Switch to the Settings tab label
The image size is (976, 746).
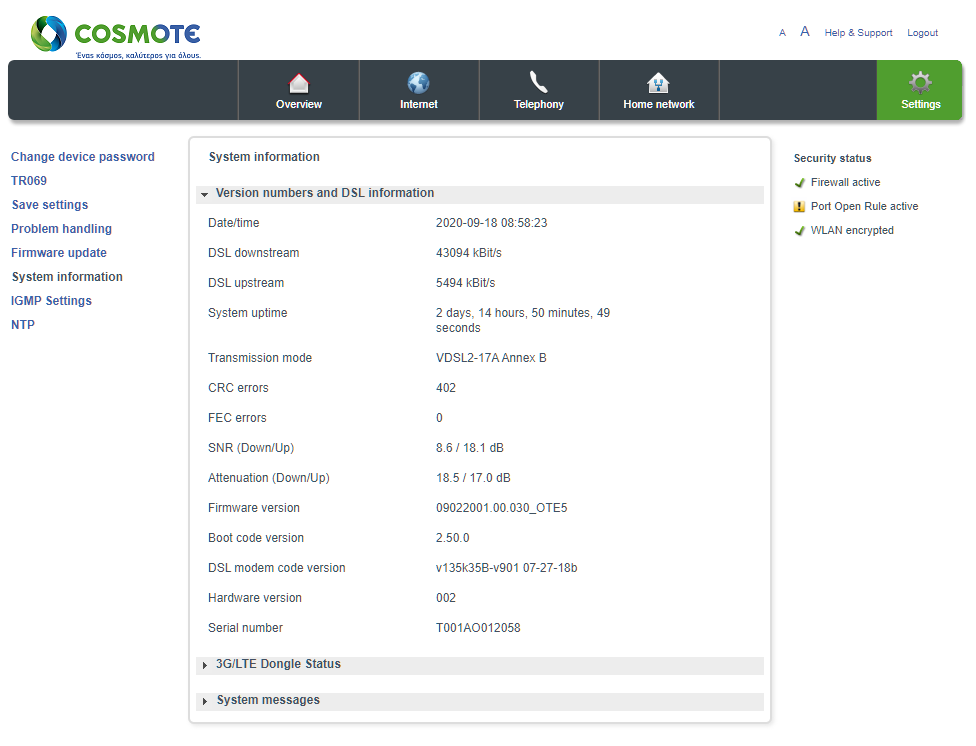click(x=921, y=105)
